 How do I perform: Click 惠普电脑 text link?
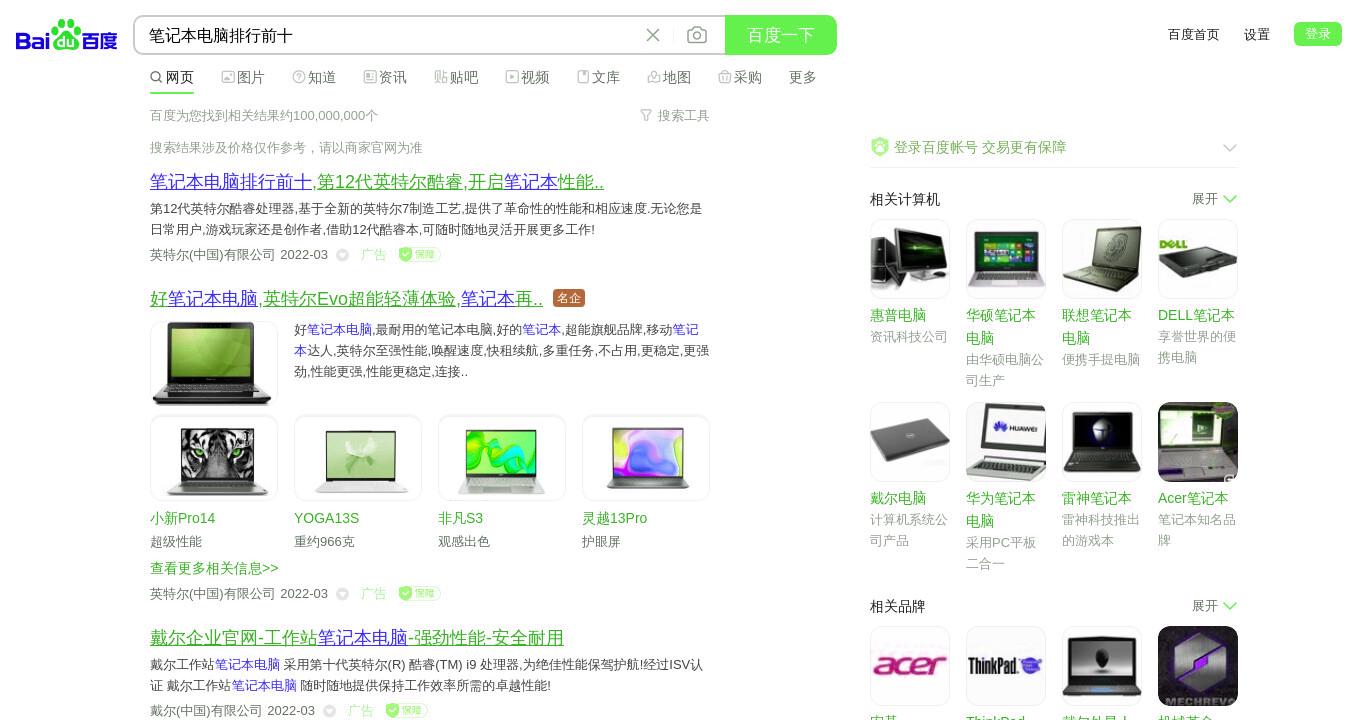898,315
